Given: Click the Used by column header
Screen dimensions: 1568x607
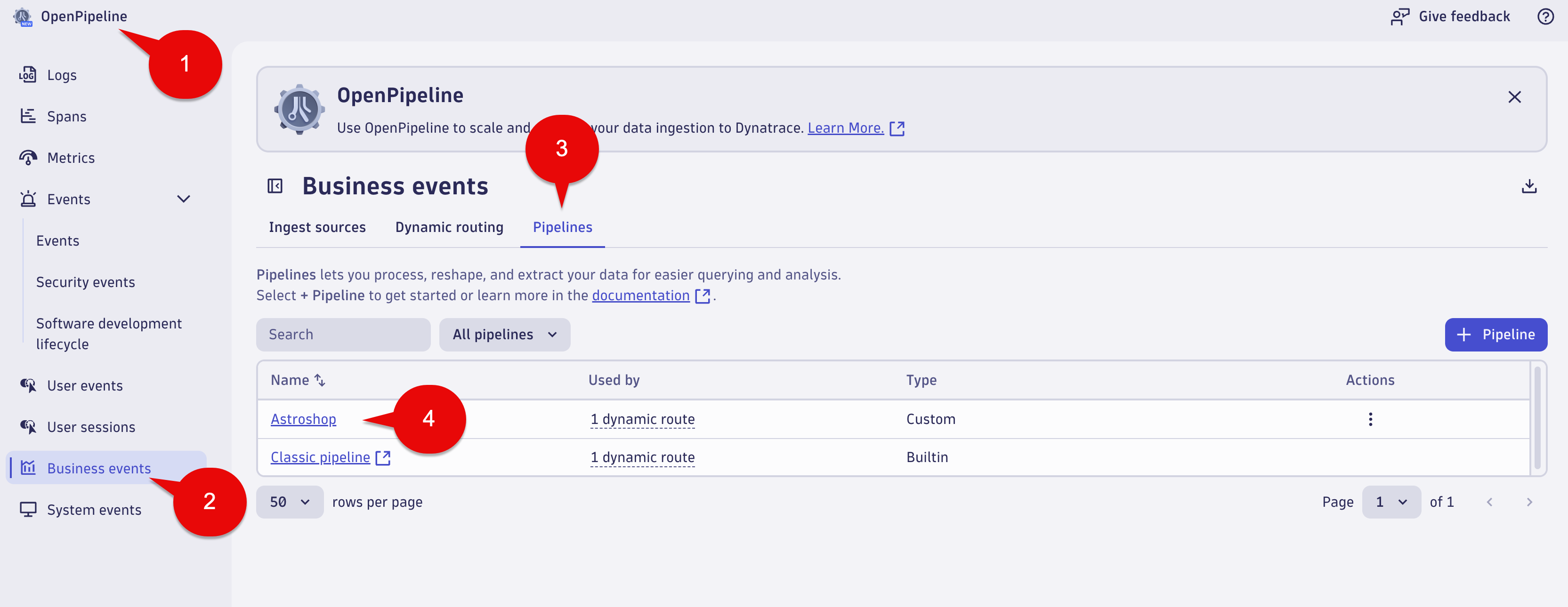Looking at the screenshot, I should click(614, 380).
